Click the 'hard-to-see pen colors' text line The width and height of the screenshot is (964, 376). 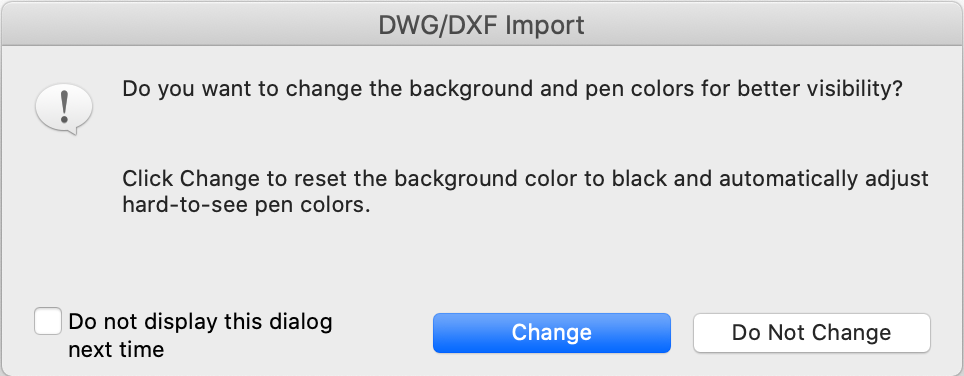pos(246,206)
